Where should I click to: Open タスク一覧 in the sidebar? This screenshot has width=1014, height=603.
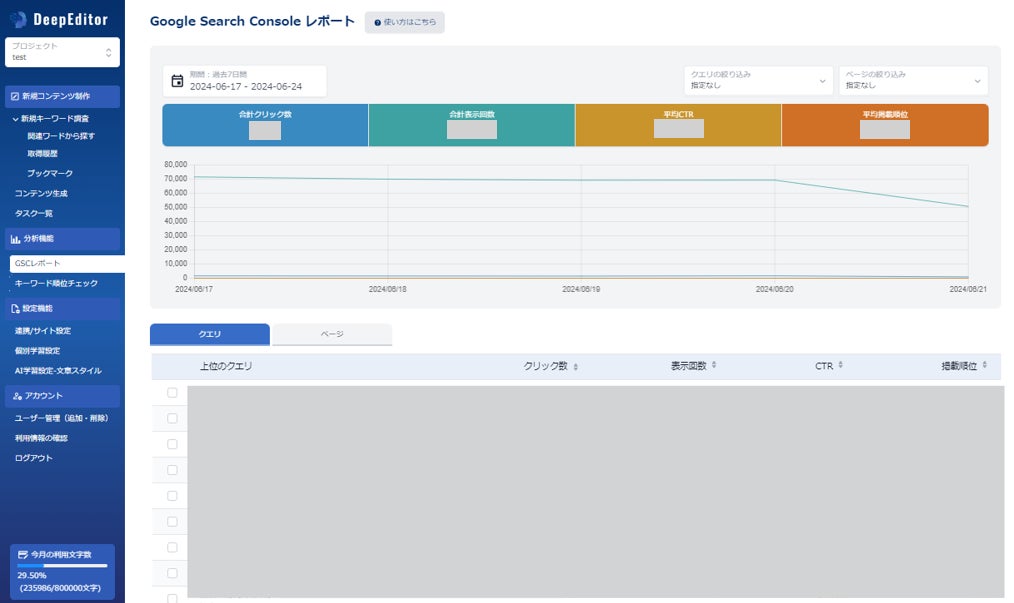coord(34,214)
